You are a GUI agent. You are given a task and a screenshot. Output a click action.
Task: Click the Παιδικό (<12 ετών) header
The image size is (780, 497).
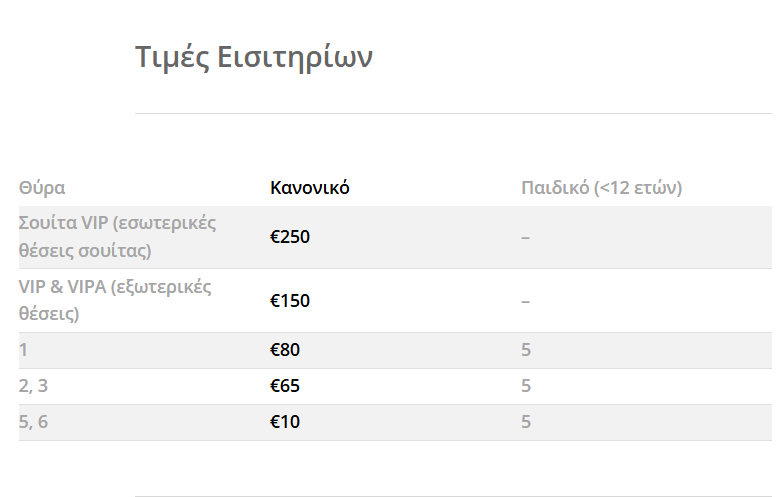click(601, 188)
